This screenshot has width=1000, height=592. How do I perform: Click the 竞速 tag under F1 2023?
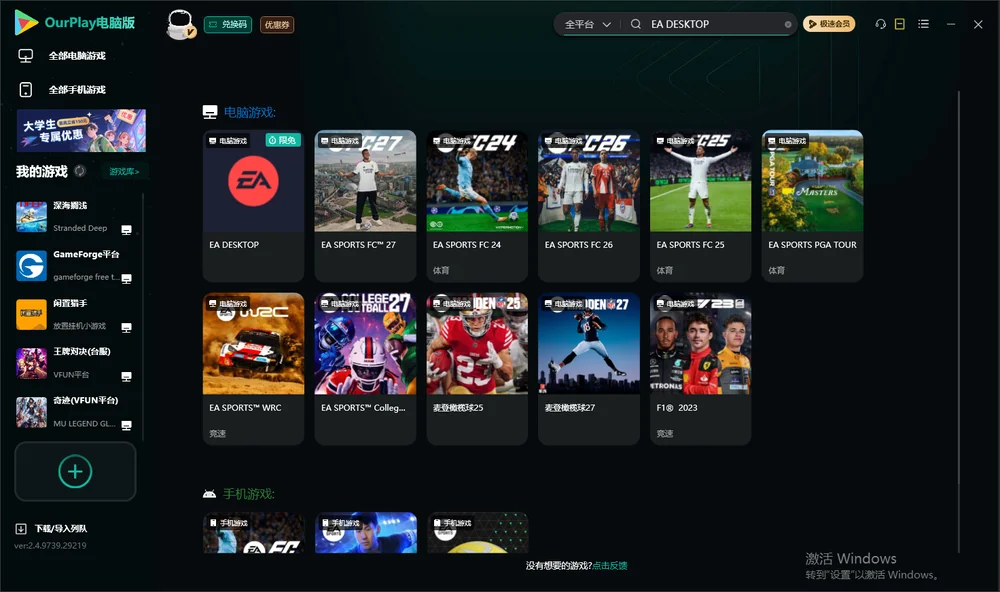[665, 434]
